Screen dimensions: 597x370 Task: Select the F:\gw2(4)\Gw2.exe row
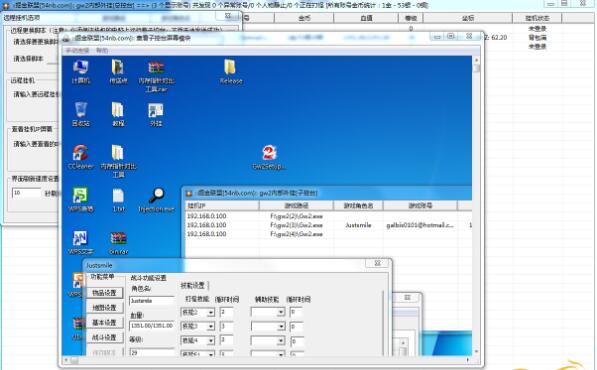click(x=329, y=234)
